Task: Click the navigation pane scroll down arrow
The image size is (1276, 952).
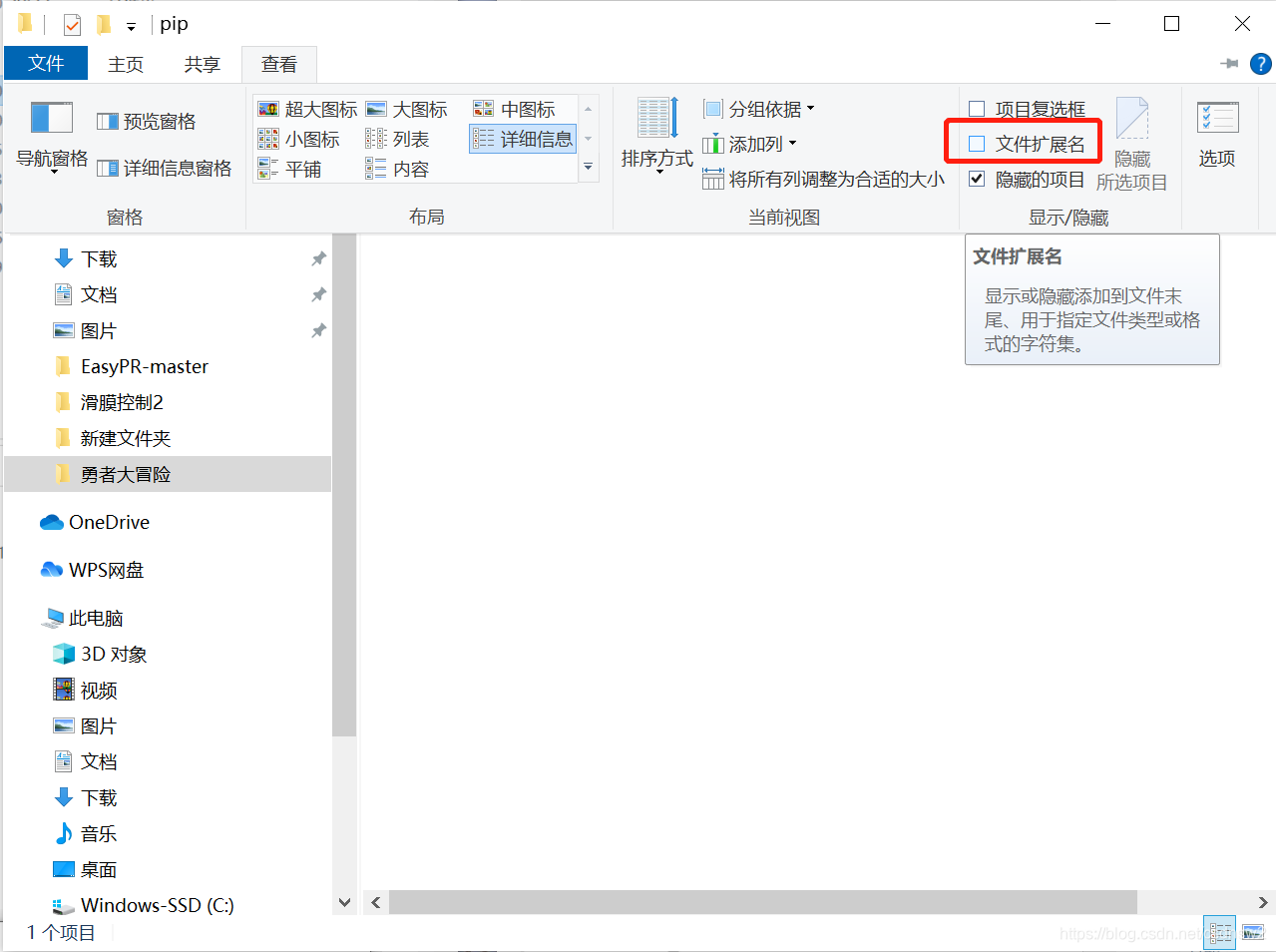Action: click(344, 902)
